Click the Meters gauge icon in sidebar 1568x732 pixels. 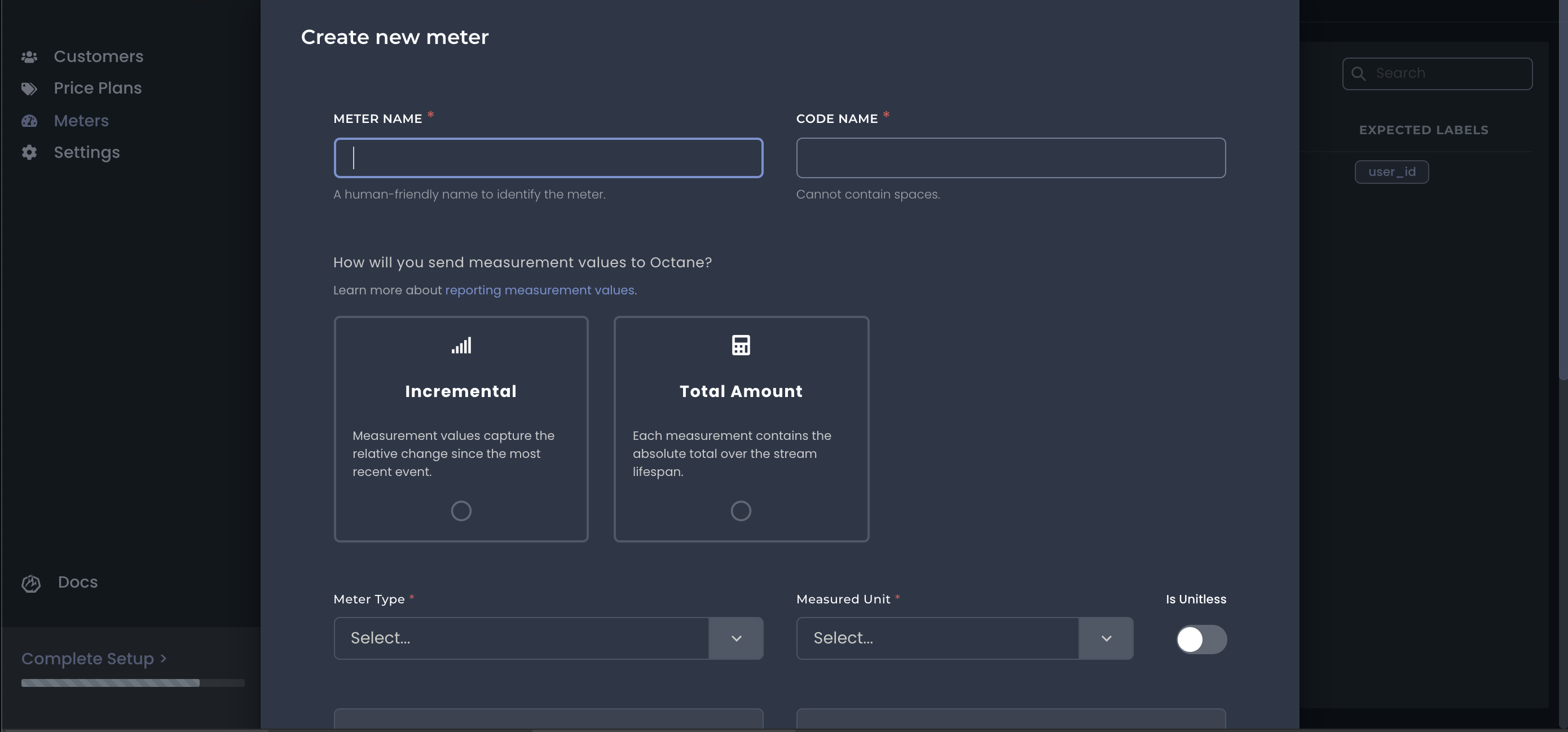coord(29,121)
